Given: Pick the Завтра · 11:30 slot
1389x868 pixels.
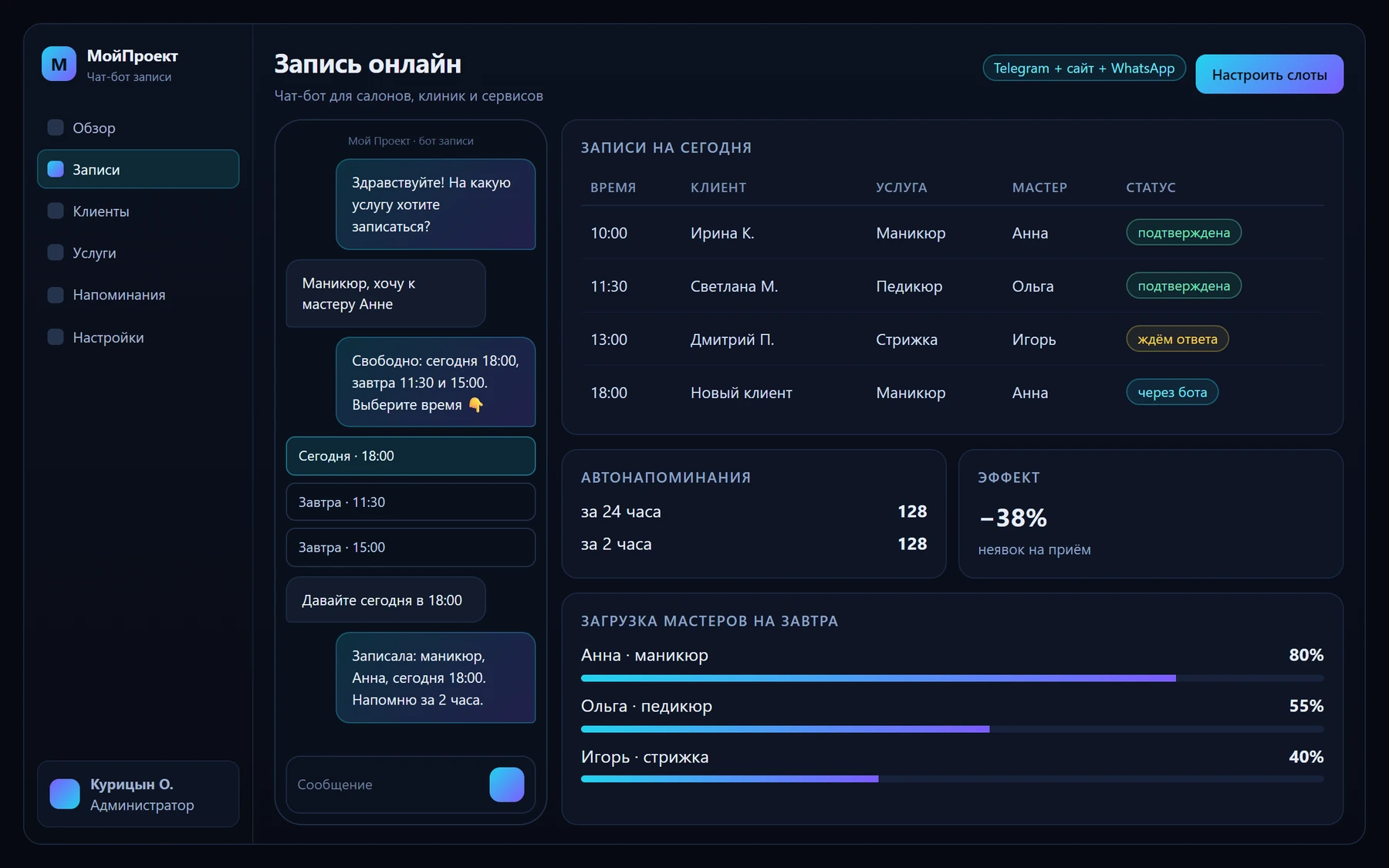Looking at the screenshot, I should 411,502.
